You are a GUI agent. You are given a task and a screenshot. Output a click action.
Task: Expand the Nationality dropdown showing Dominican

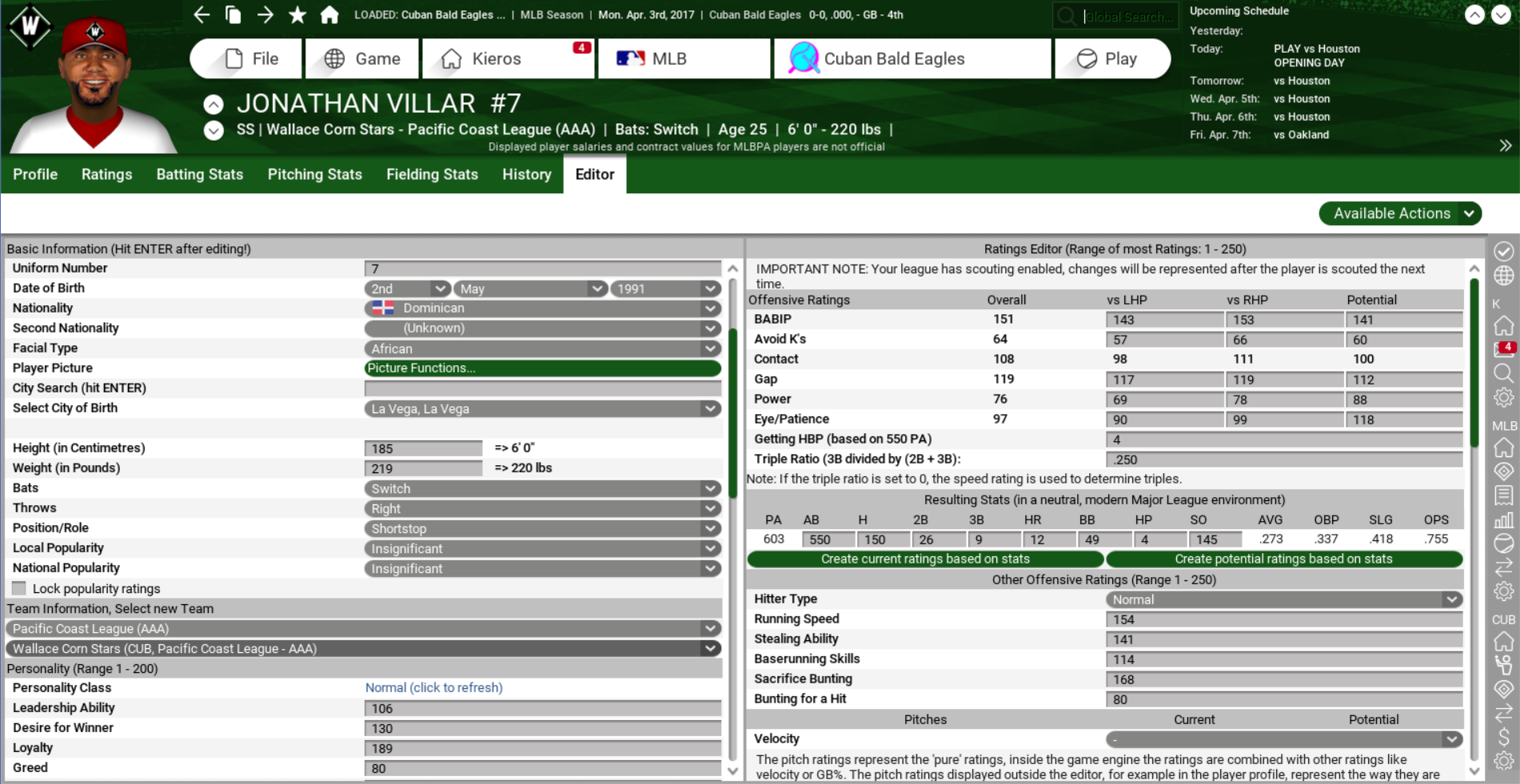542,308
